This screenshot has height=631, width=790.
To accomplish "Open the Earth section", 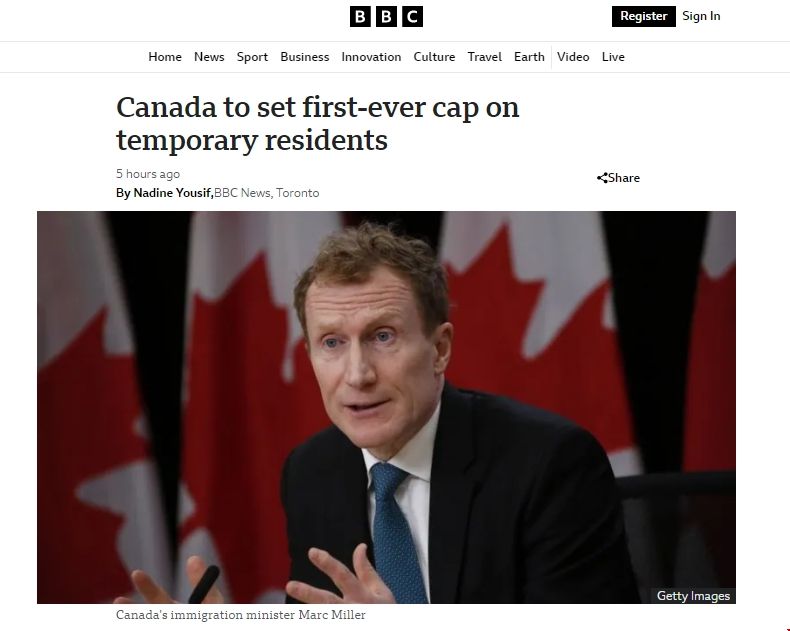I will point(529,57).
